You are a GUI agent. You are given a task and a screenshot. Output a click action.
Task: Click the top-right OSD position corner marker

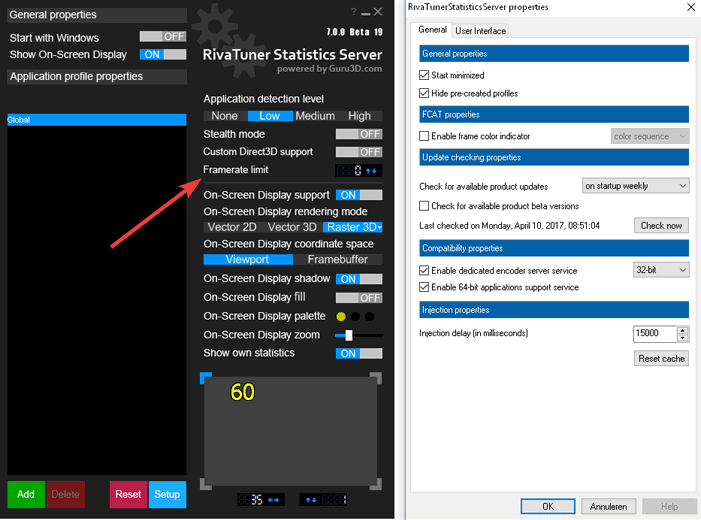click(x=376, y=378)
